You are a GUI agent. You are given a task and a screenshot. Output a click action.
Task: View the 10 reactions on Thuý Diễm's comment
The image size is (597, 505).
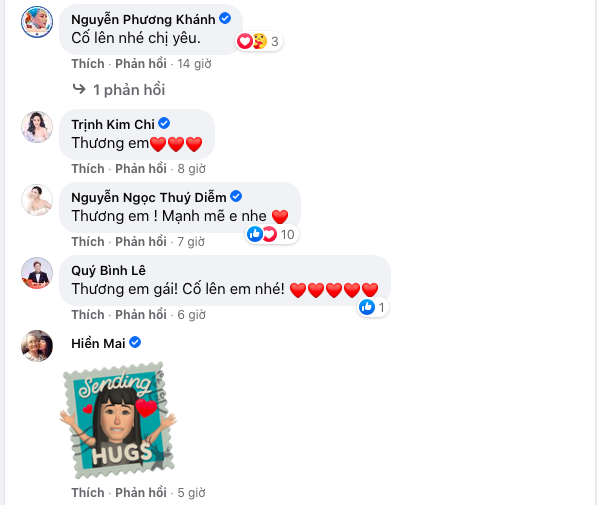271,234
